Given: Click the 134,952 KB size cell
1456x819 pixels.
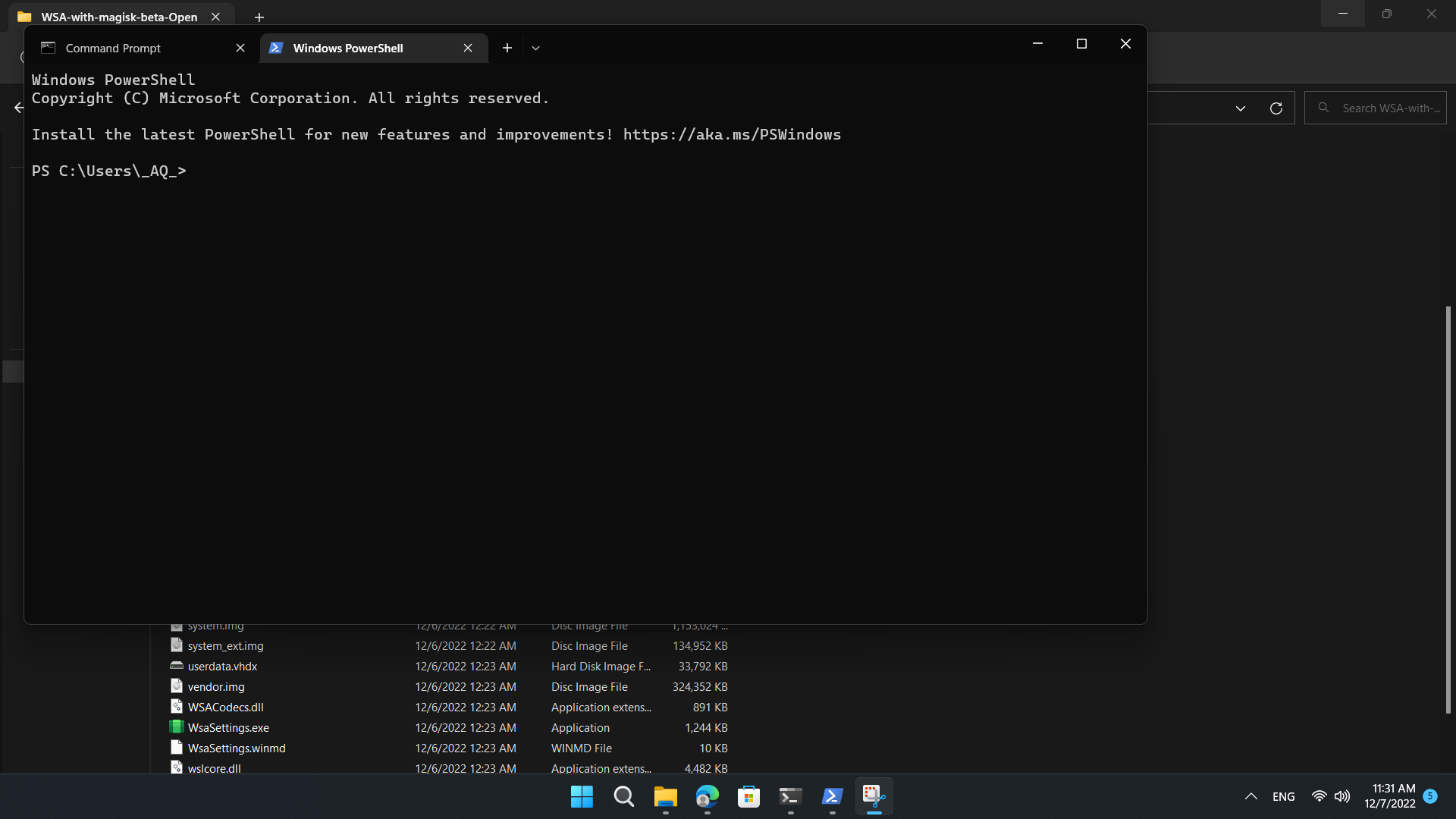Looking at the screenshot, I should coord(700,646).
